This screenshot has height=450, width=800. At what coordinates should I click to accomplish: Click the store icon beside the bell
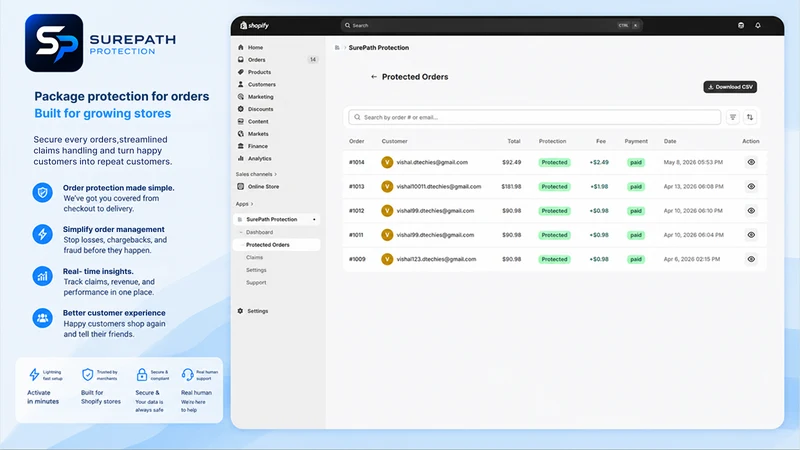coord(741,26)
